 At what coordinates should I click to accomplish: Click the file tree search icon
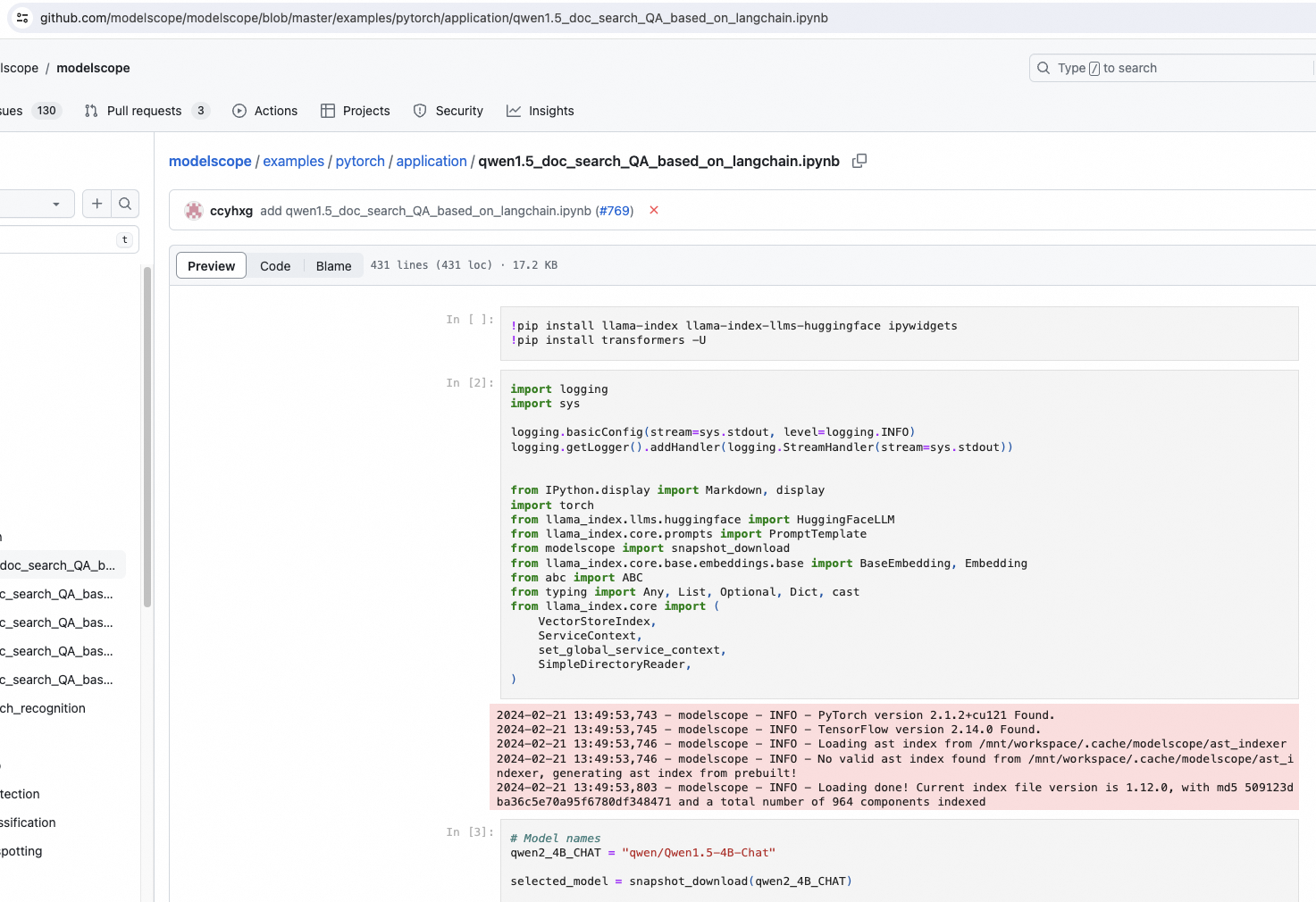(125, 204)
